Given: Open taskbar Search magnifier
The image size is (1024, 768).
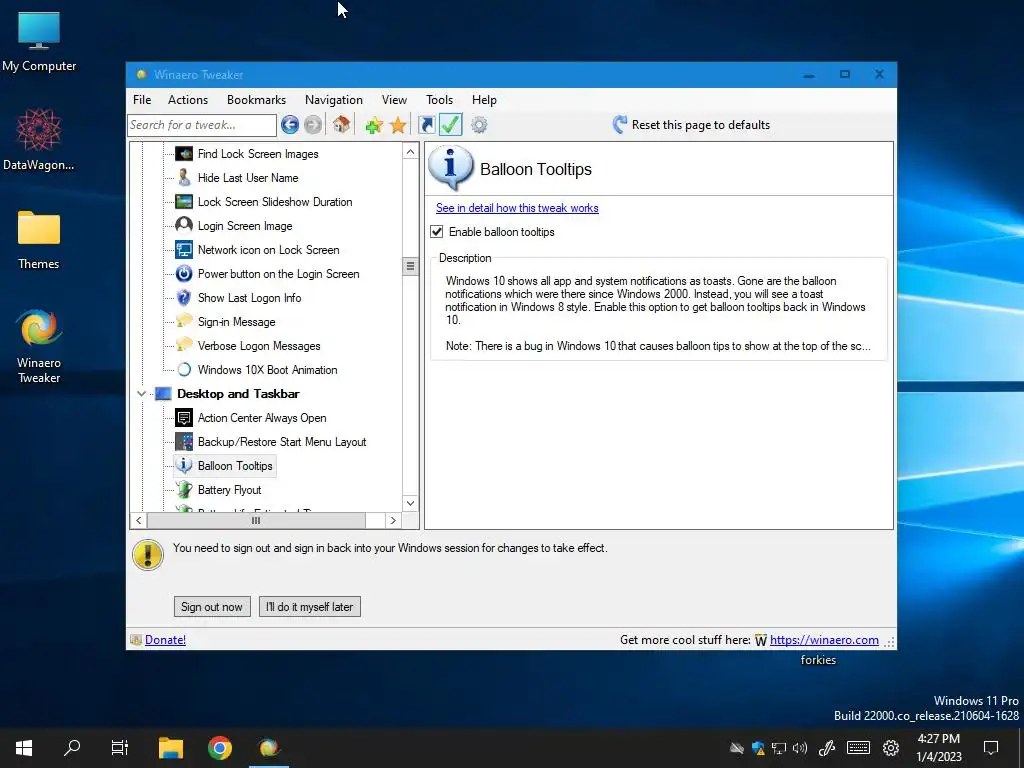Looking at the screenshot, I should 72,748.
